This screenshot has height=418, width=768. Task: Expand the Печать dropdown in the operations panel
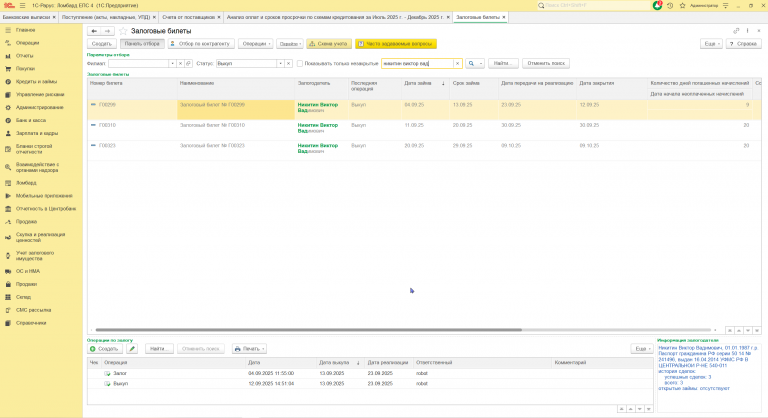(249, 349)
